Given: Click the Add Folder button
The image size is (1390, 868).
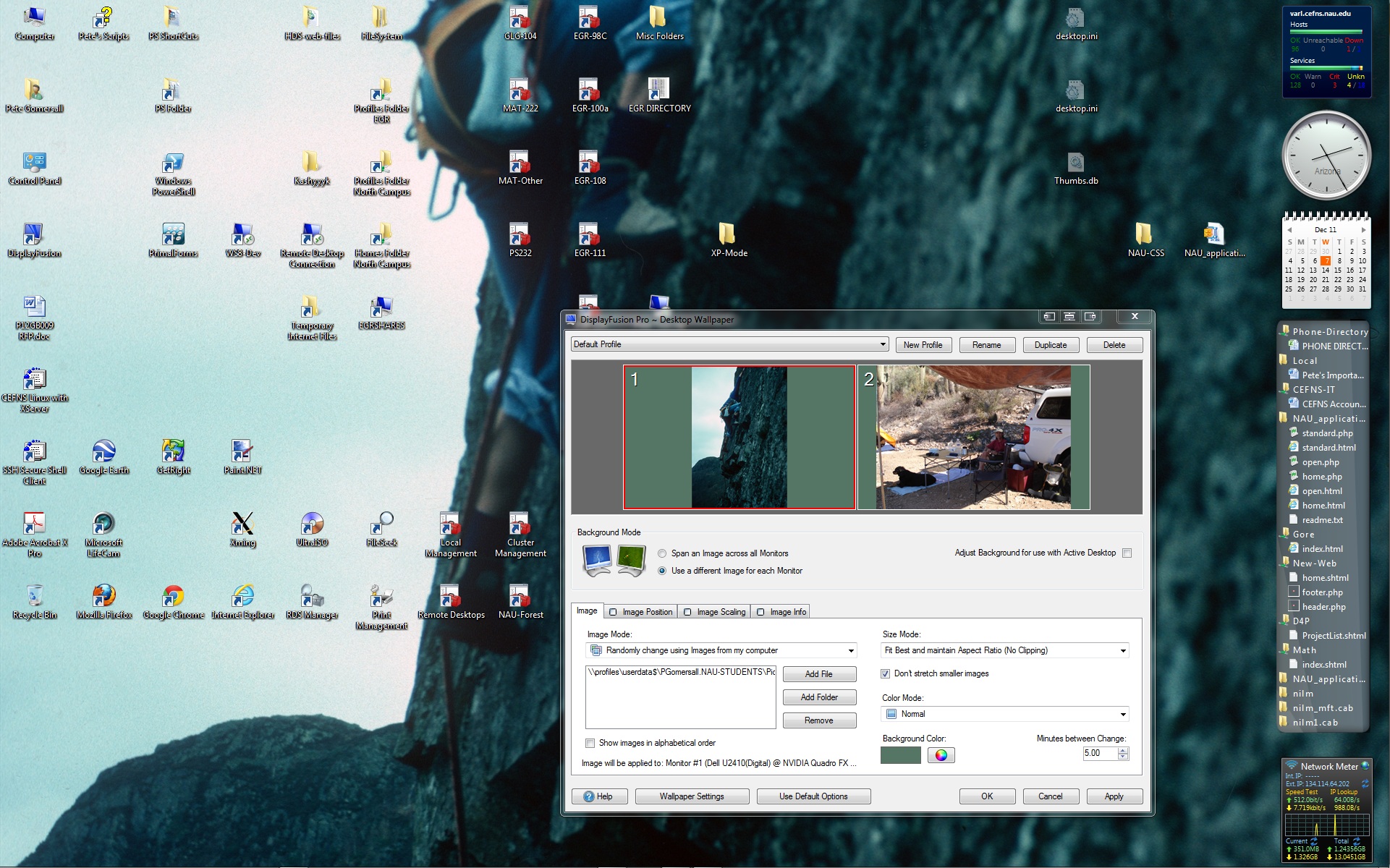Looking at the screenshot, I should coord(819,697).
